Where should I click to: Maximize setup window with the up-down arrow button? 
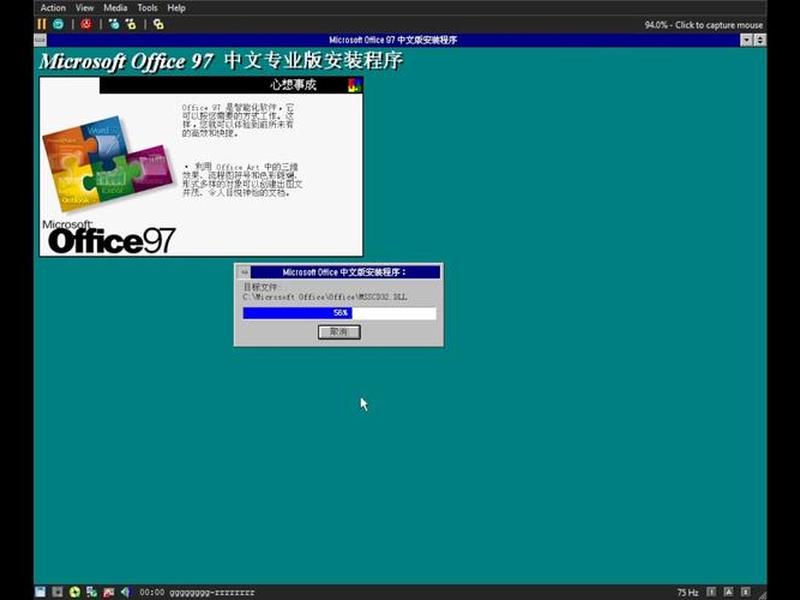click(760, 40)
